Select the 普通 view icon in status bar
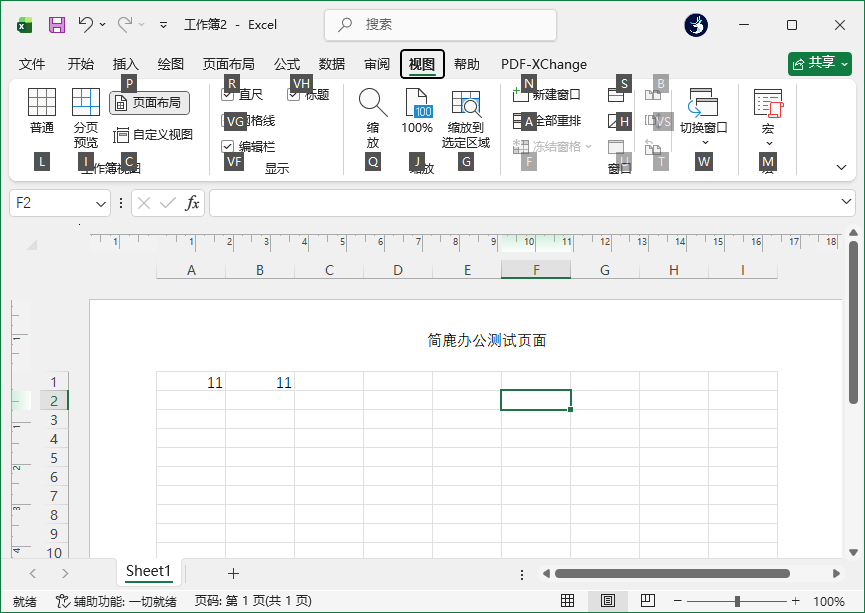Viewport: 865px width, 613px height. click(567, 600)
